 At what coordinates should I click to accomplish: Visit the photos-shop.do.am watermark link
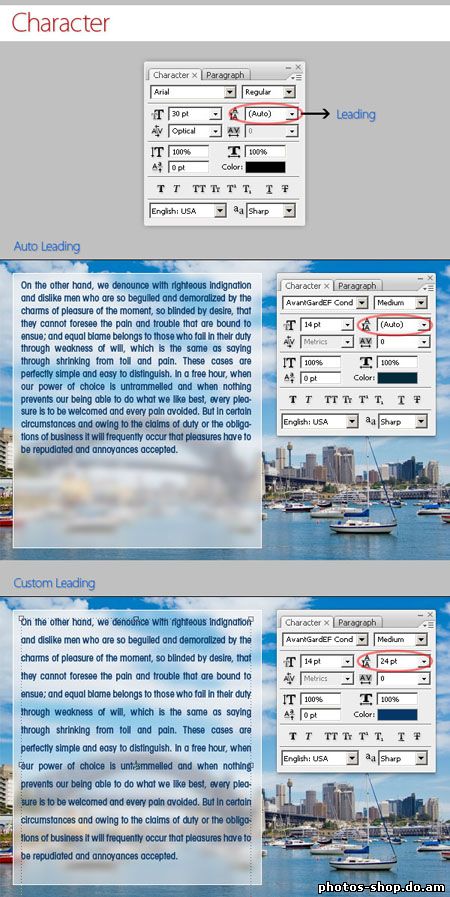tap(381, 887)
